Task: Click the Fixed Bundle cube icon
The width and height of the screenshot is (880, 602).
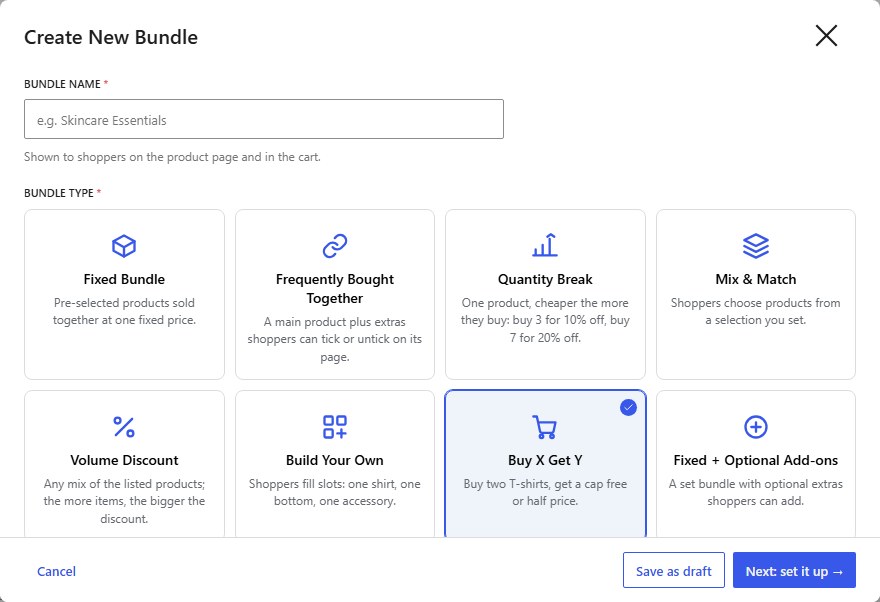Action: [124, 246]
